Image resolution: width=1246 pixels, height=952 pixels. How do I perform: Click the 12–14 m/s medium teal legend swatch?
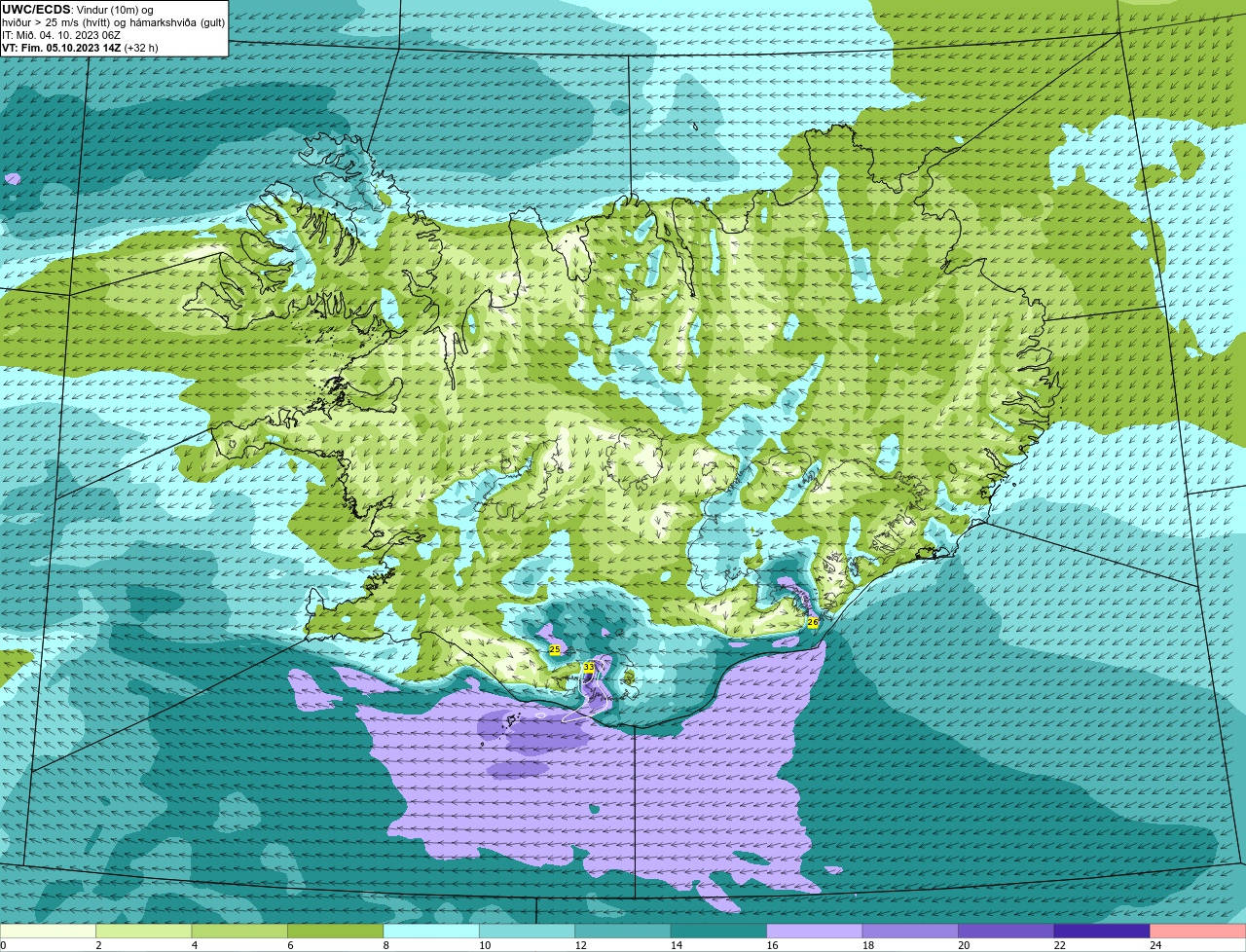pyautogui.click(x=623, y=931)
